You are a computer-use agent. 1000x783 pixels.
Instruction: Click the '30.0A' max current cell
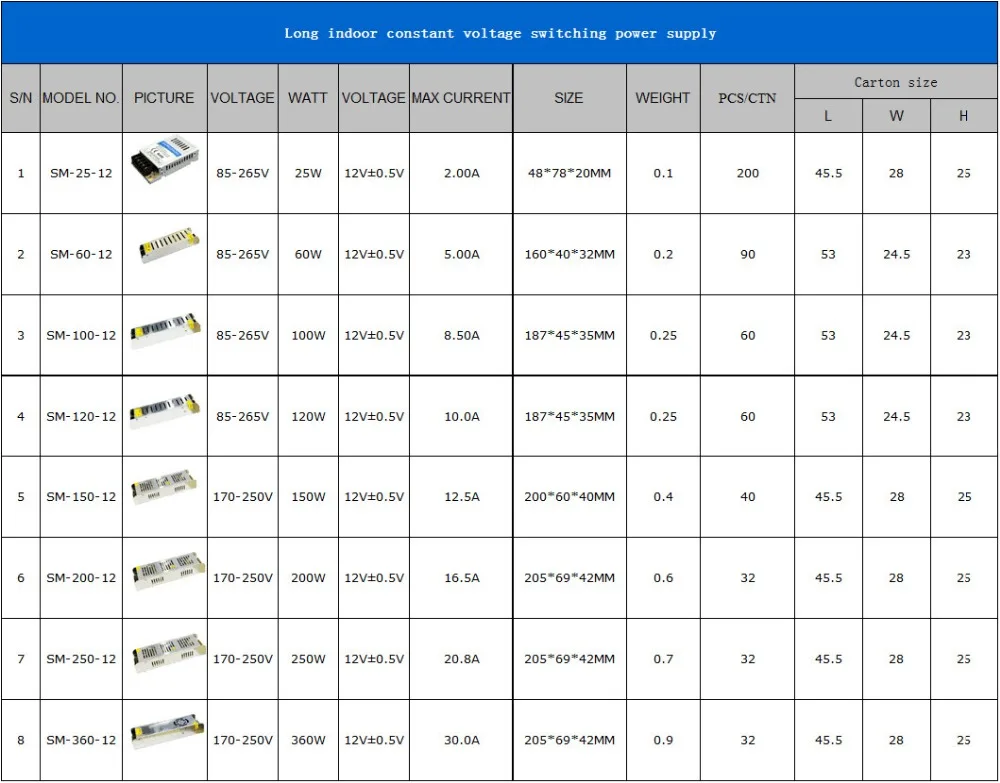click(461, 740)
